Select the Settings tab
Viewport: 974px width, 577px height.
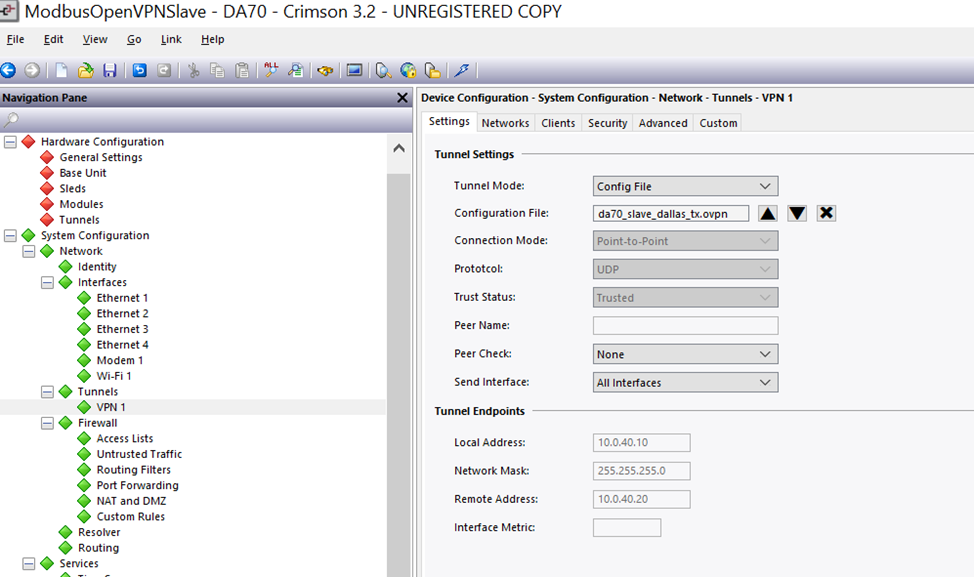tap(449, 121)
